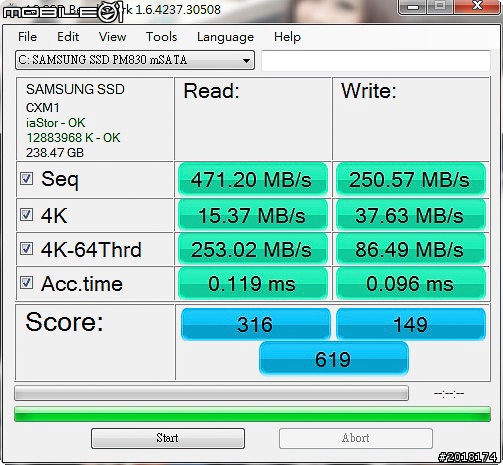The image size is (503, 465).
Task: Click the elapsed time indicator --:--:--
Action: point(449,394)
